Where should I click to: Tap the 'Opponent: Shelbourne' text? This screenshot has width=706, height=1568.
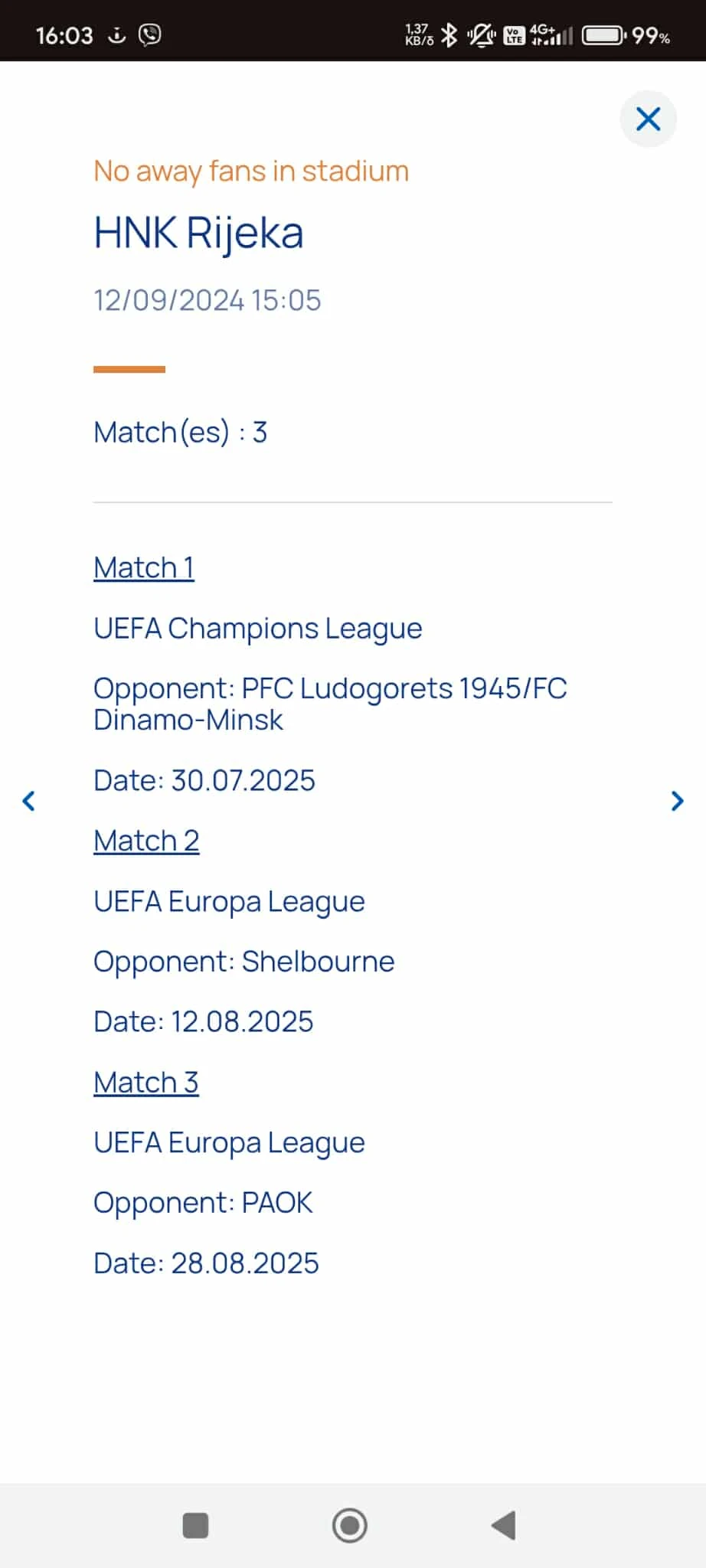(244, 962)
